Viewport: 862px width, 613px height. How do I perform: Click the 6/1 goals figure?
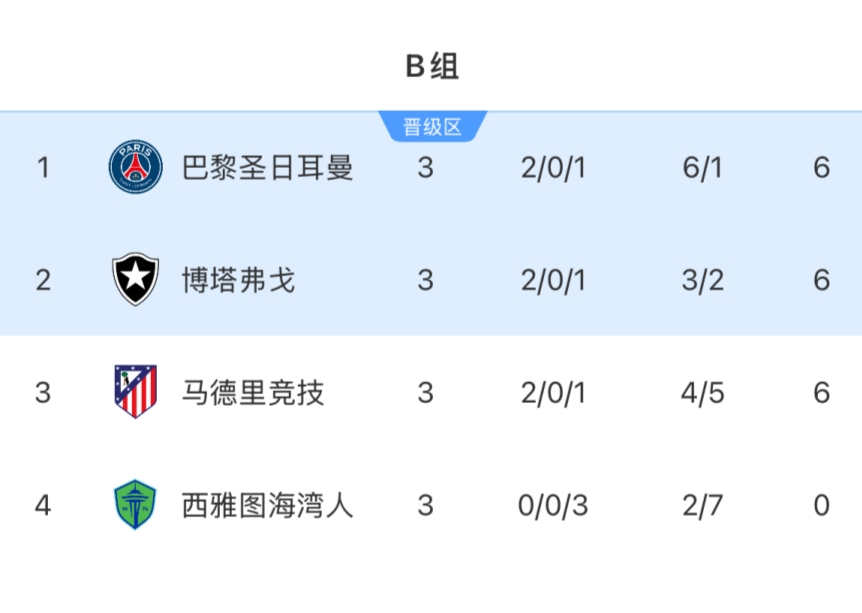click(702, 167)
